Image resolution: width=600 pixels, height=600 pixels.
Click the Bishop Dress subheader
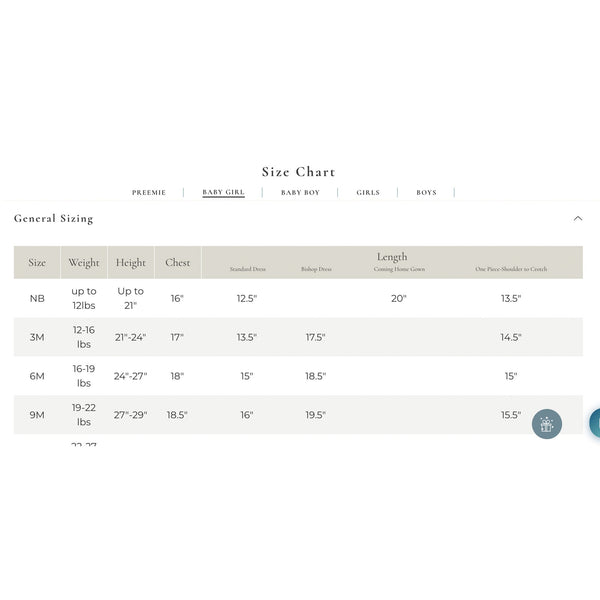click(316, 270)
